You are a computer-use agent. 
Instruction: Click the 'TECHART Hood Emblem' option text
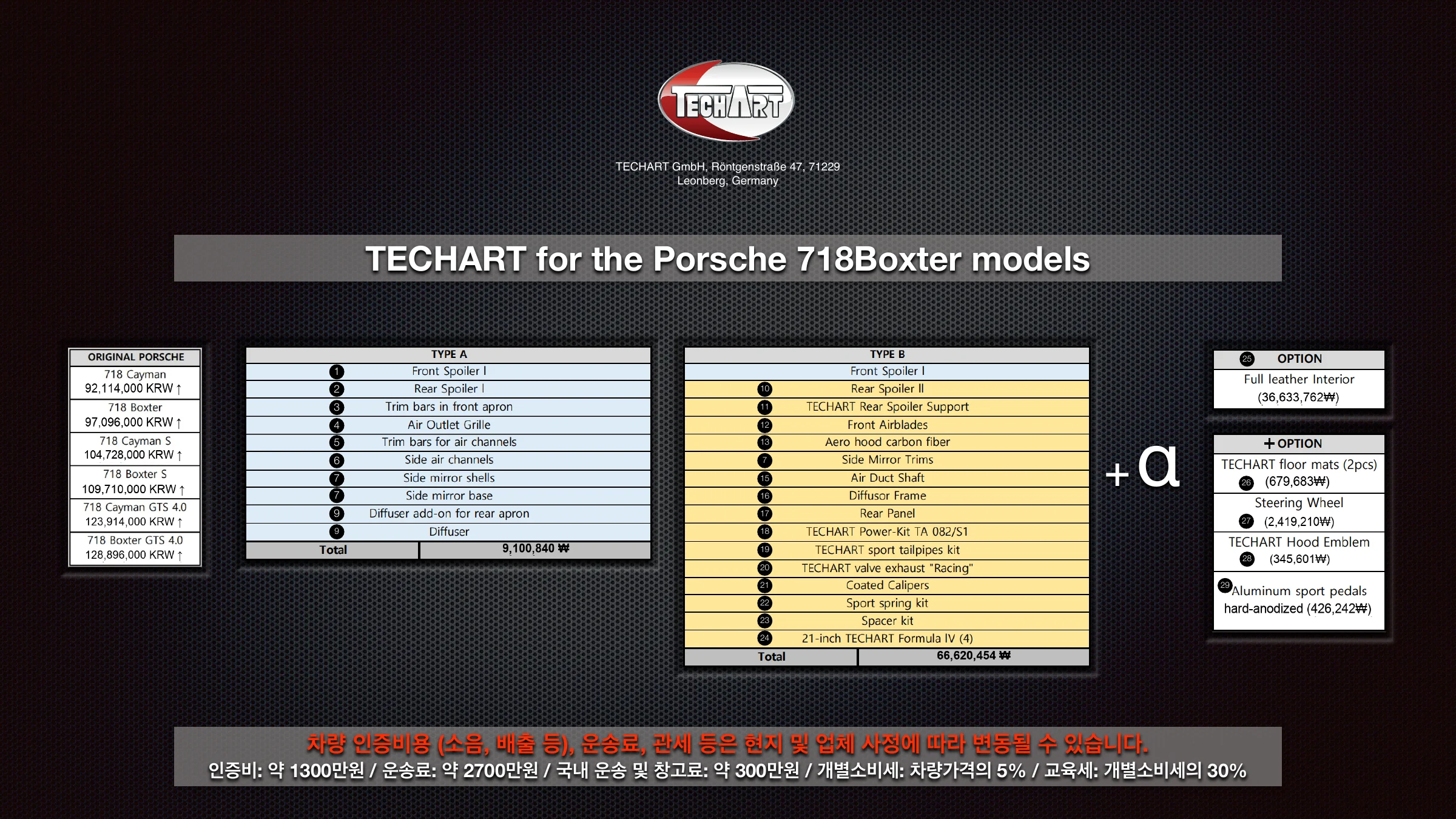pos(1299,542)
